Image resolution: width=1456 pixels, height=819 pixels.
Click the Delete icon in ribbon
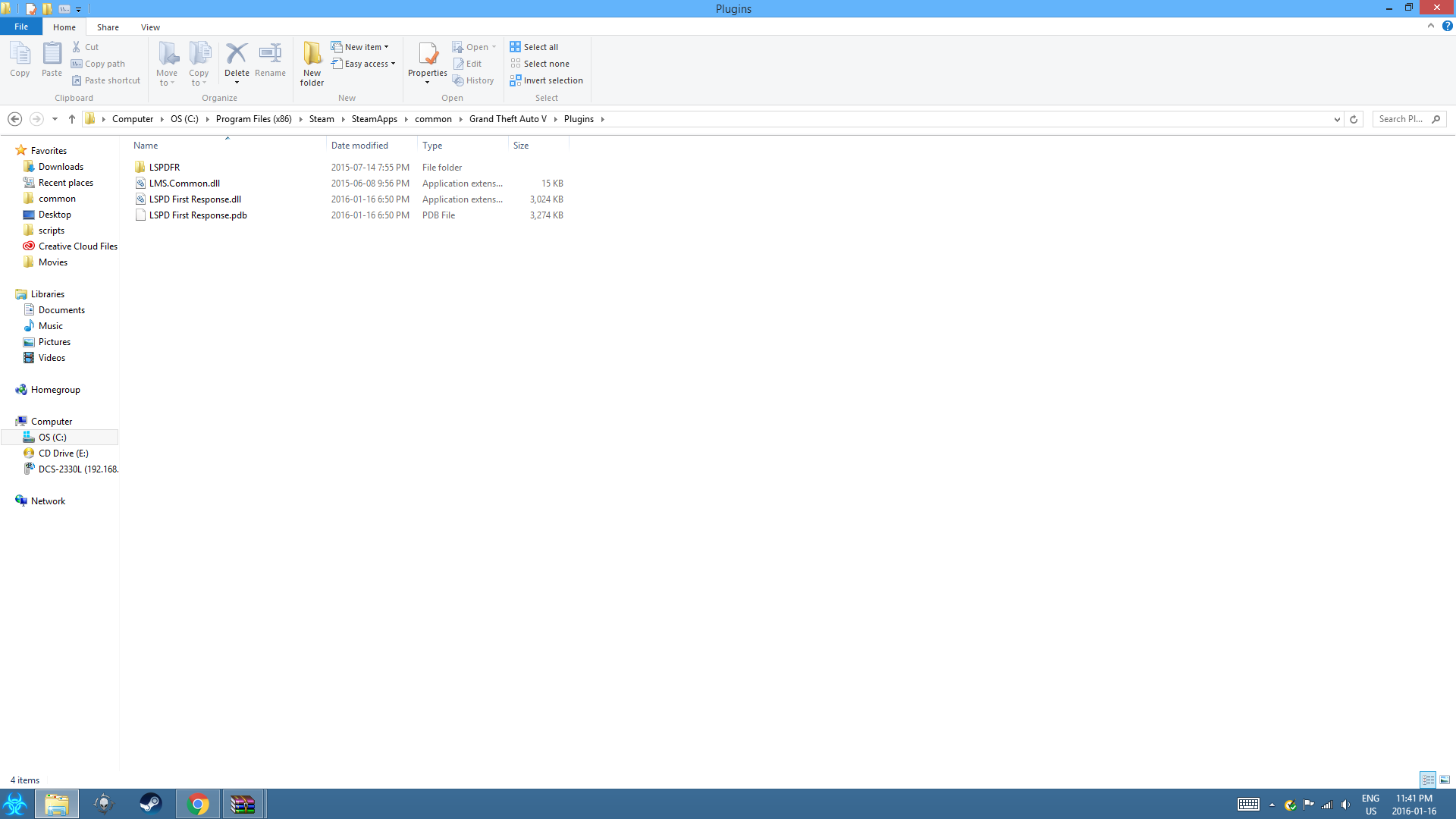pos(237,55)
